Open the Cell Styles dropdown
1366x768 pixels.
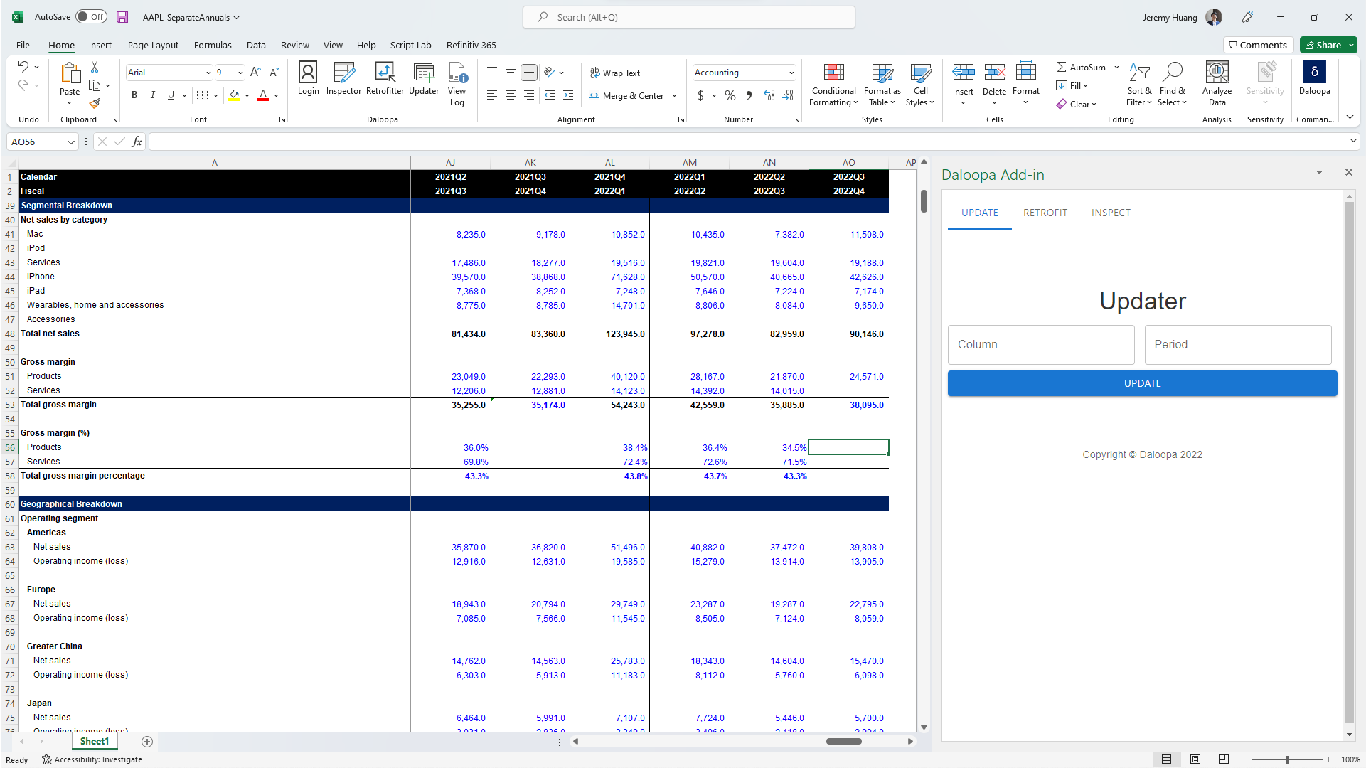pos(920,84)
